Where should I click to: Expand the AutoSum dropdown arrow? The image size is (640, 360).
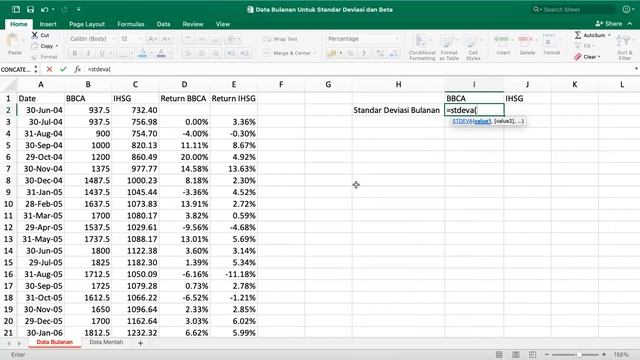click(609, 36)
